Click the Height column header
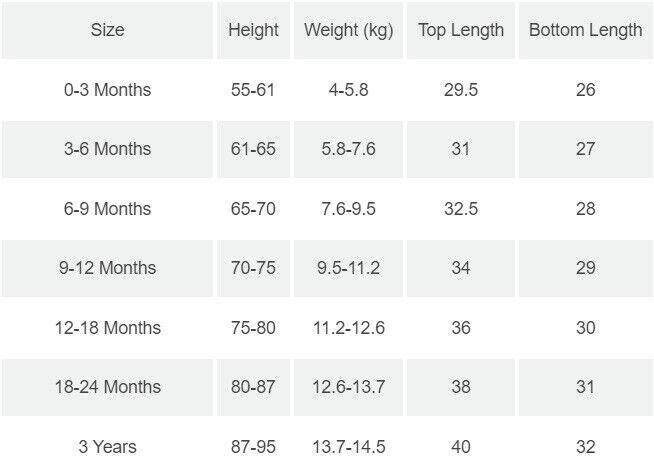This screenshot has height=474, width=654. (x=253, y=30)
